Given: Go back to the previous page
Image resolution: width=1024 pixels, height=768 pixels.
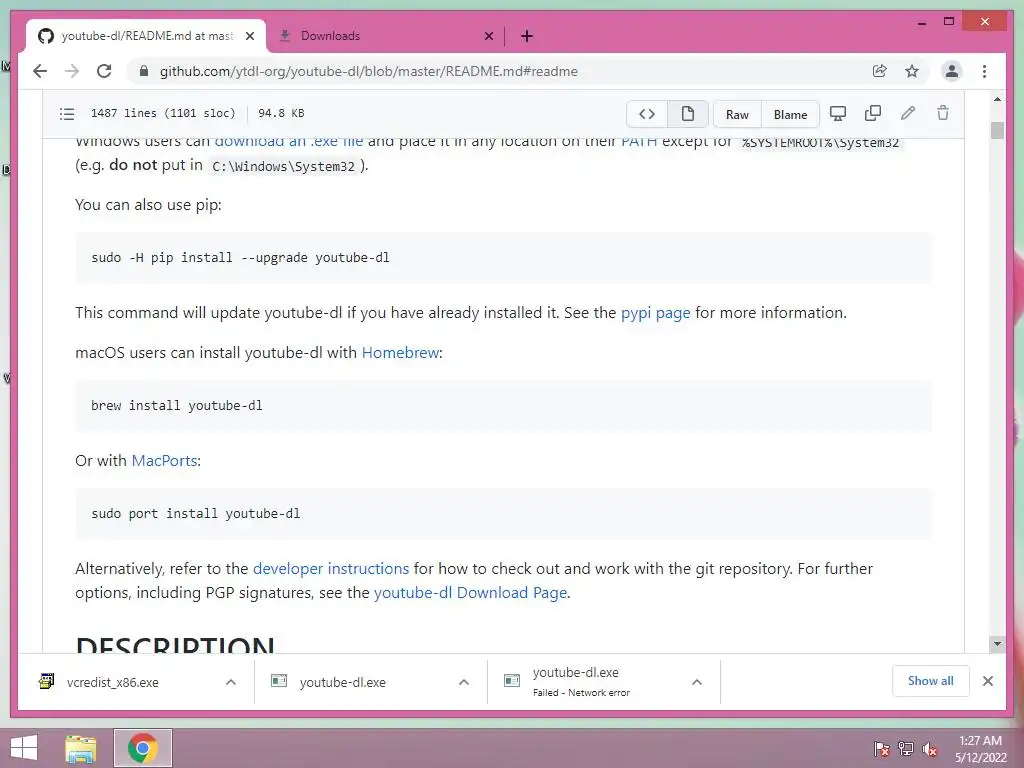Looking at the screenshot, I should pyautogui.click(x=40, y=71).
